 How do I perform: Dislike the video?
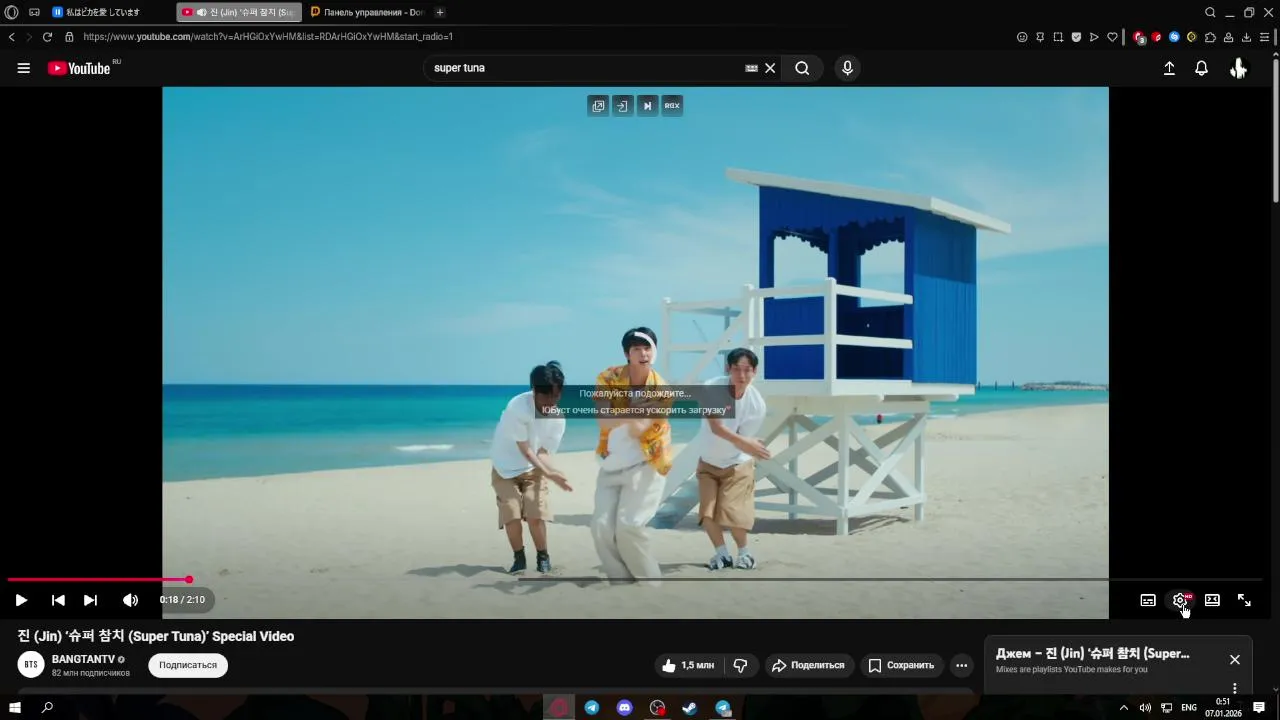point(741,665)
